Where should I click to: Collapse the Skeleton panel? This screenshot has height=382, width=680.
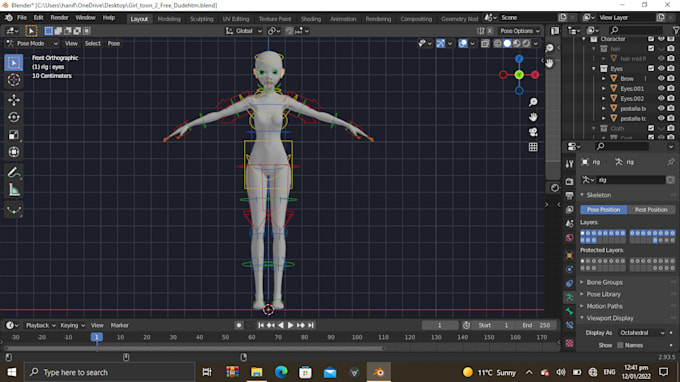(598, 195)
